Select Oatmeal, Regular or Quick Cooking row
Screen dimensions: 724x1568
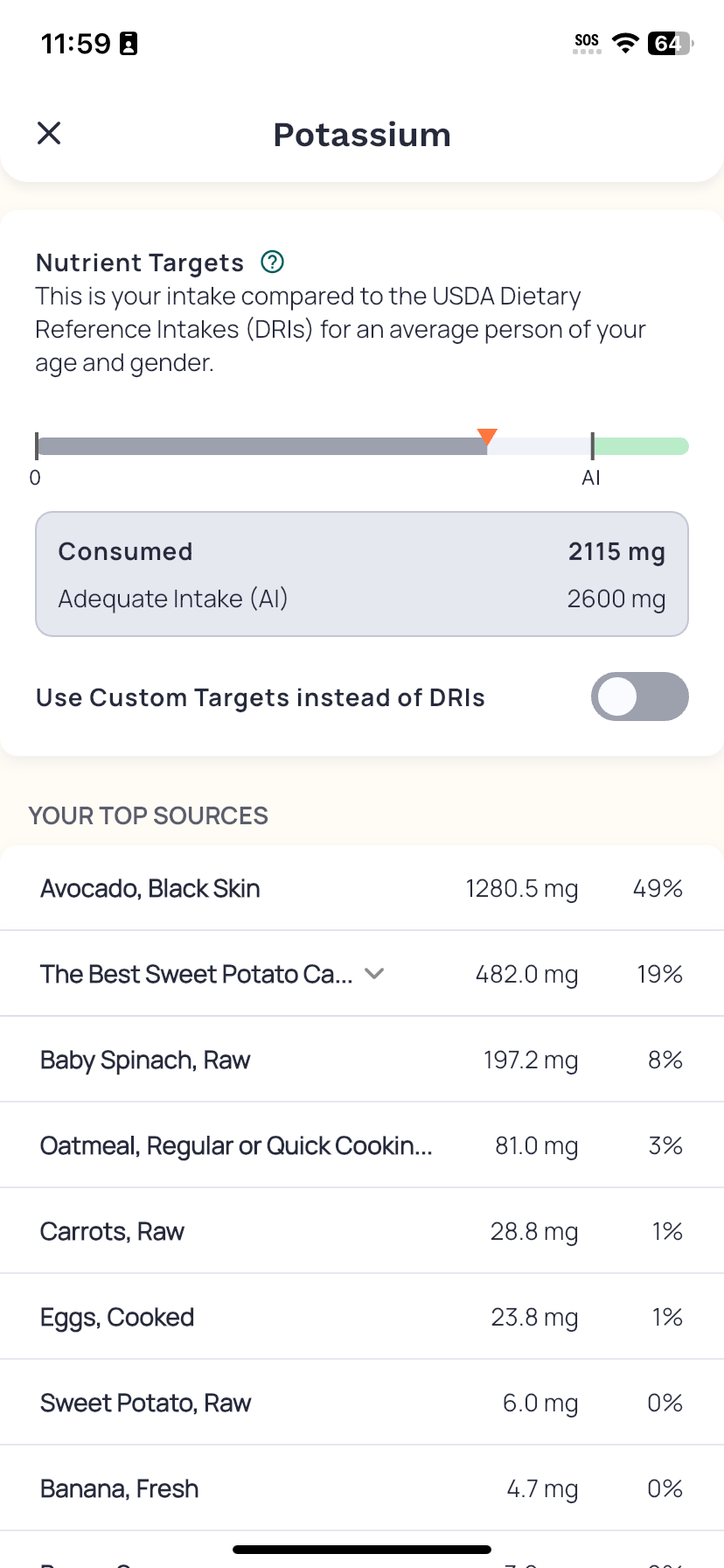point(362,1145)
